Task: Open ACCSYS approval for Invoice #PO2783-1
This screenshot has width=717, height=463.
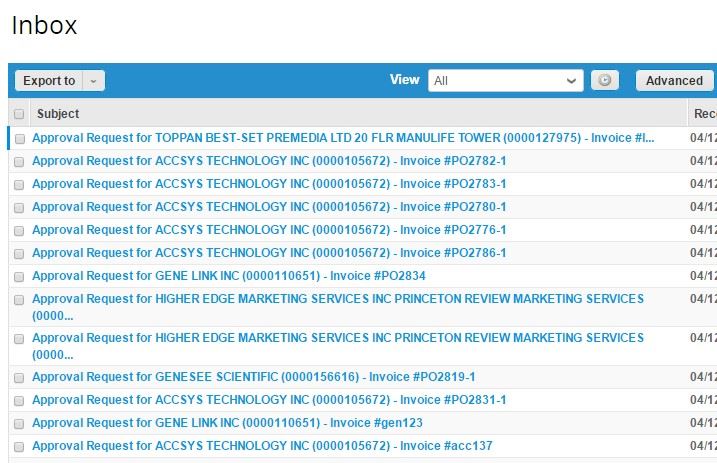Action: 269,184
